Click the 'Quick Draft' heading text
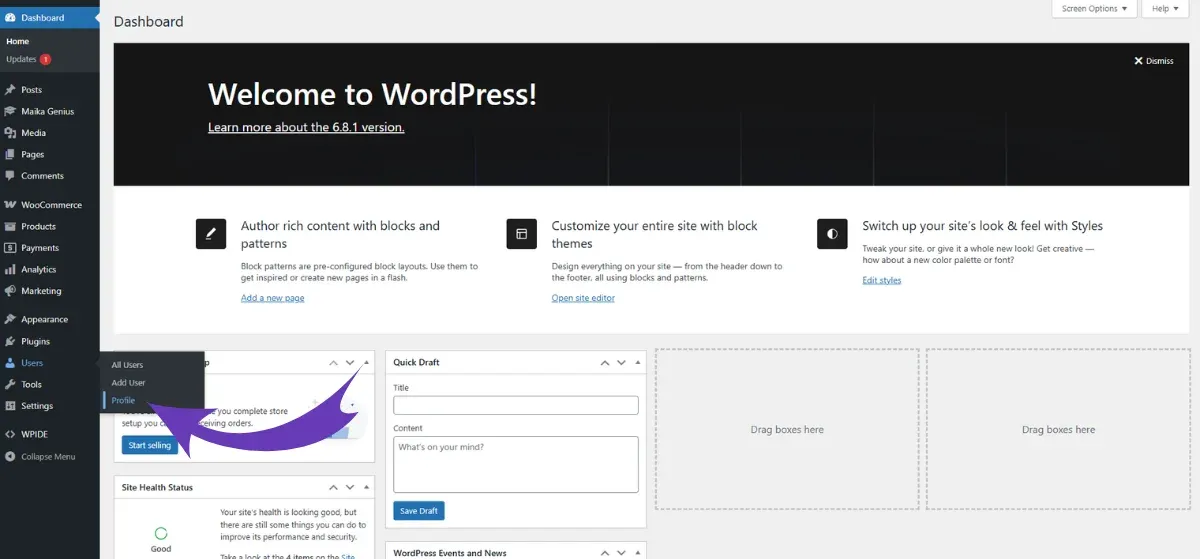1200x559 pixels. click(417, 362)
